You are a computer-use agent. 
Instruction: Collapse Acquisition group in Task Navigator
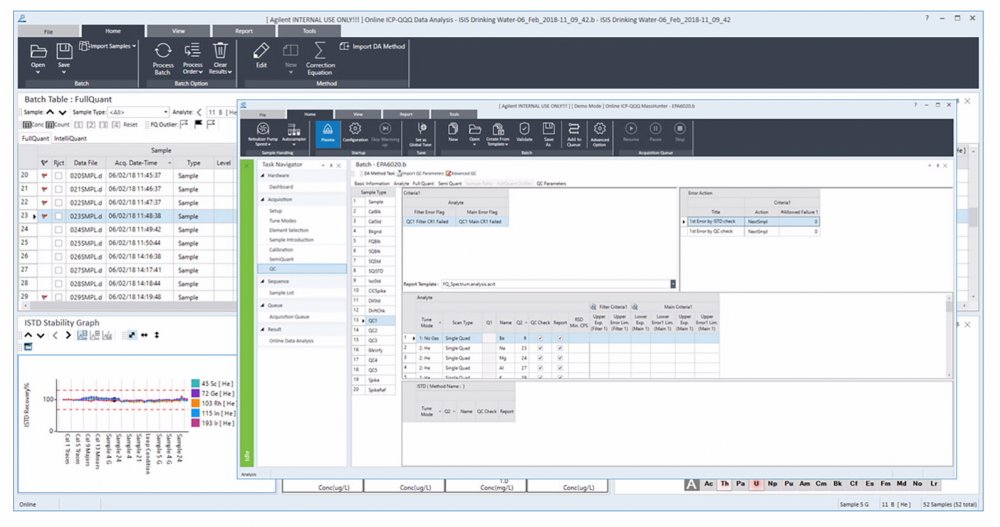(263, 200)
